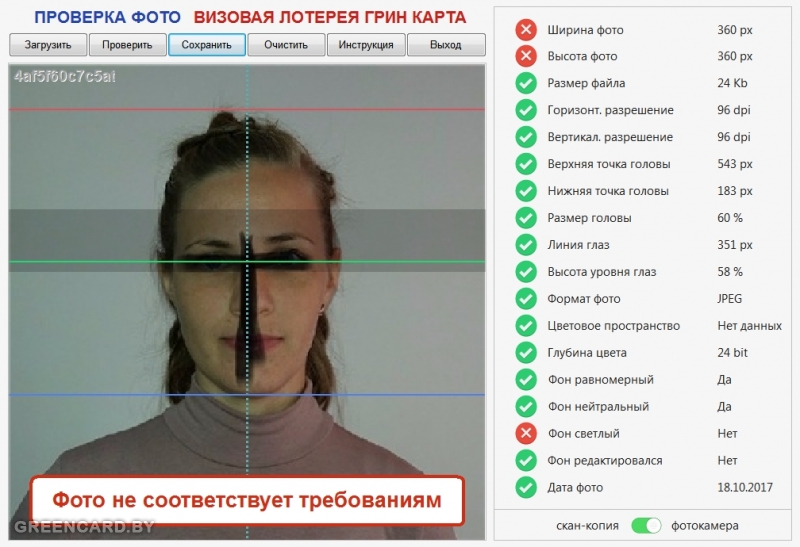Click the 18.10.2017 date value
Screen dimensions: 800x547
point(745,488)
